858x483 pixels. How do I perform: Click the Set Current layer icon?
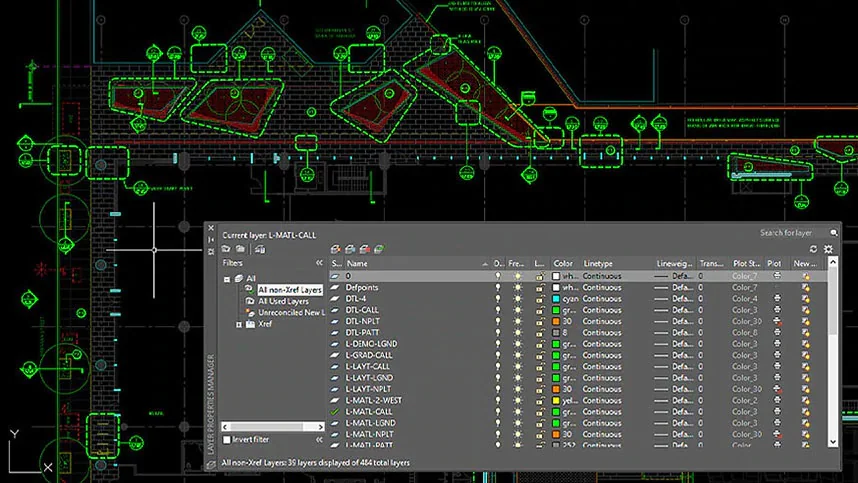click(380, 248)
